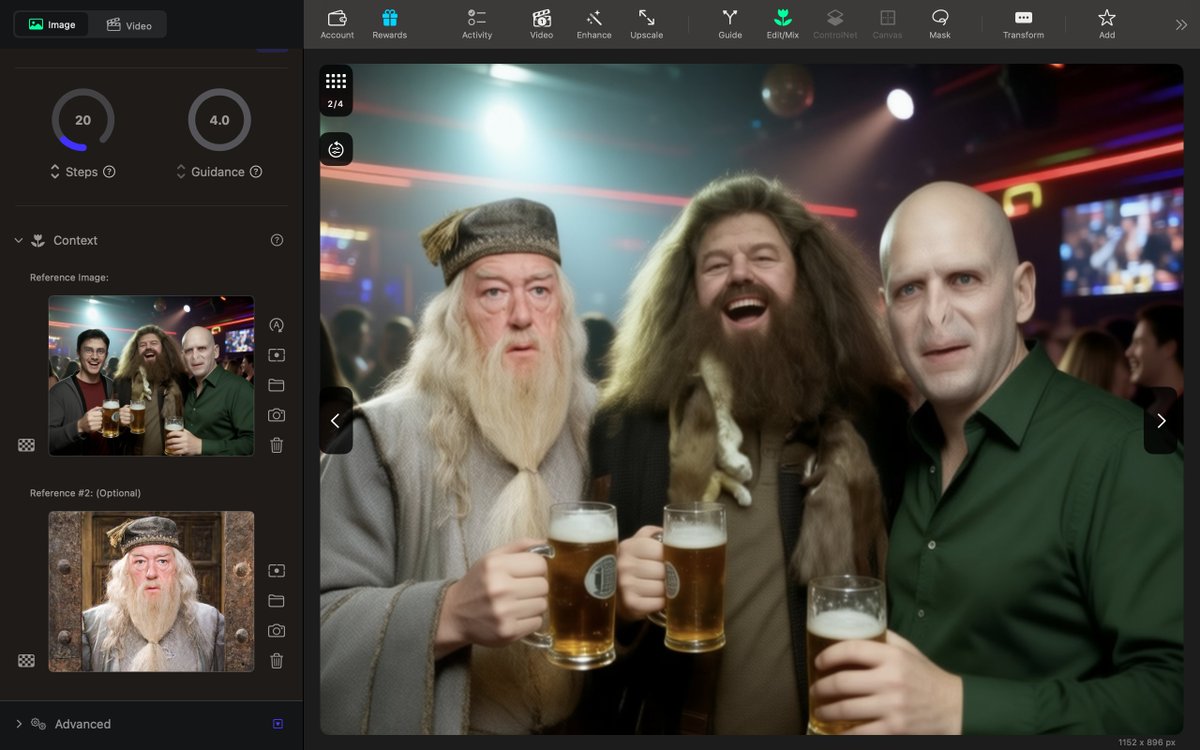This screenshot has width=1200, height=750.
Task: Open the Mask lasso tool
Action: (x=939, y=23)
